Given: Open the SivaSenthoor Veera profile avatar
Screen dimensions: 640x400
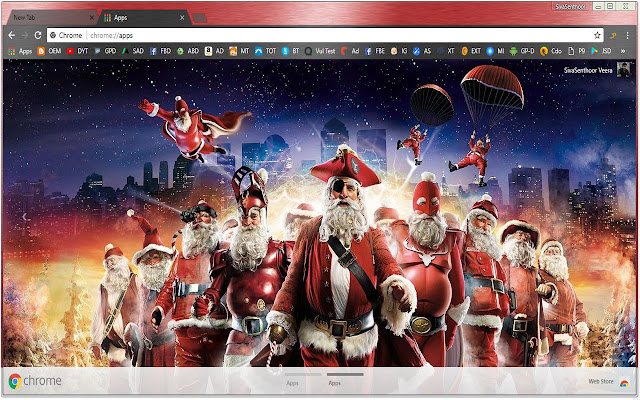Looking at the screenshot, I should (x=624, y=70).
